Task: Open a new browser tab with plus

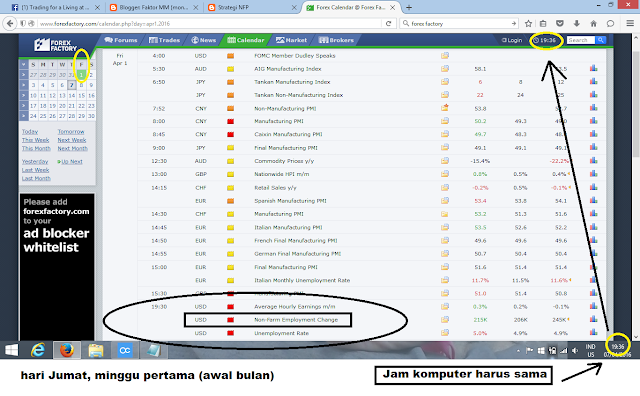Action: (409, 7)
